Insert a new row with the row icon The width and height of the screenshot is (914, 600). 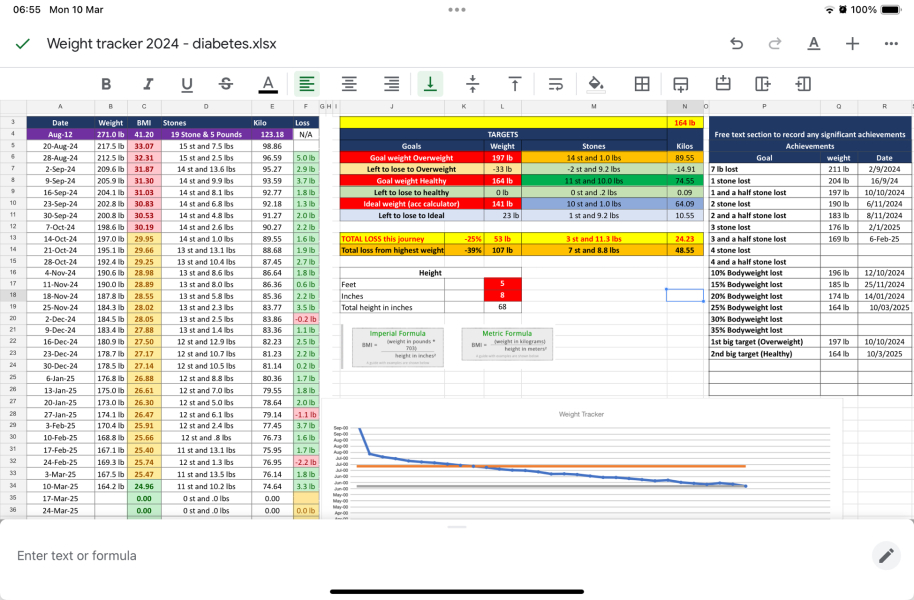723,83
